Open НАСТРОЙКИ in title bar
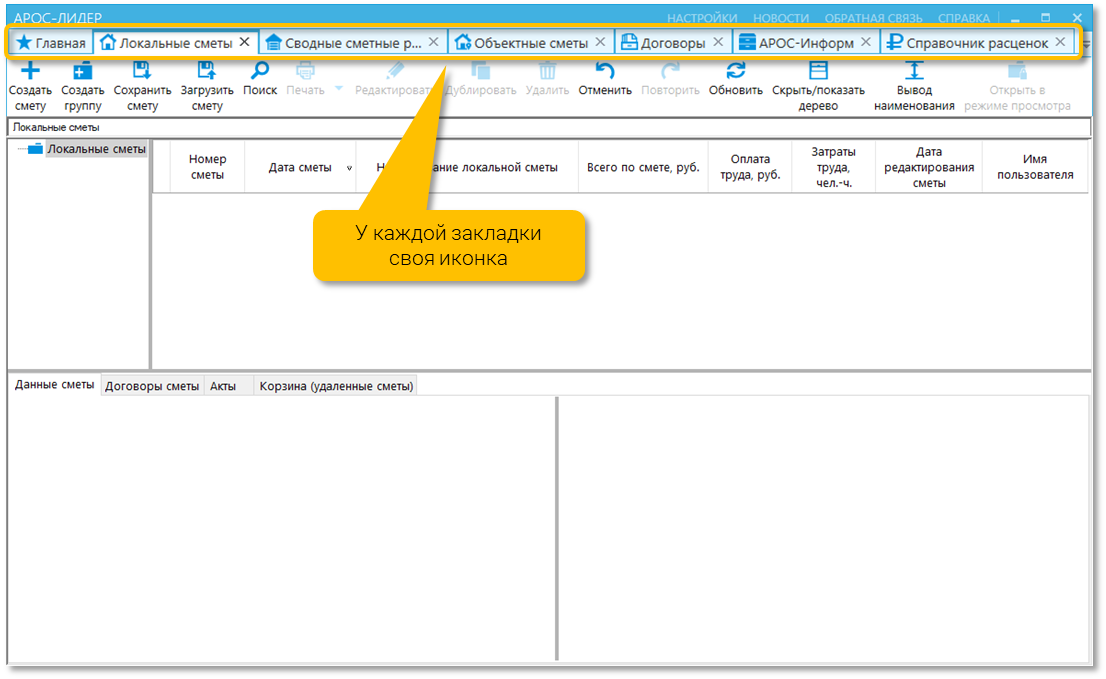The image size is (1106, 679). click(x=702, y=18)
